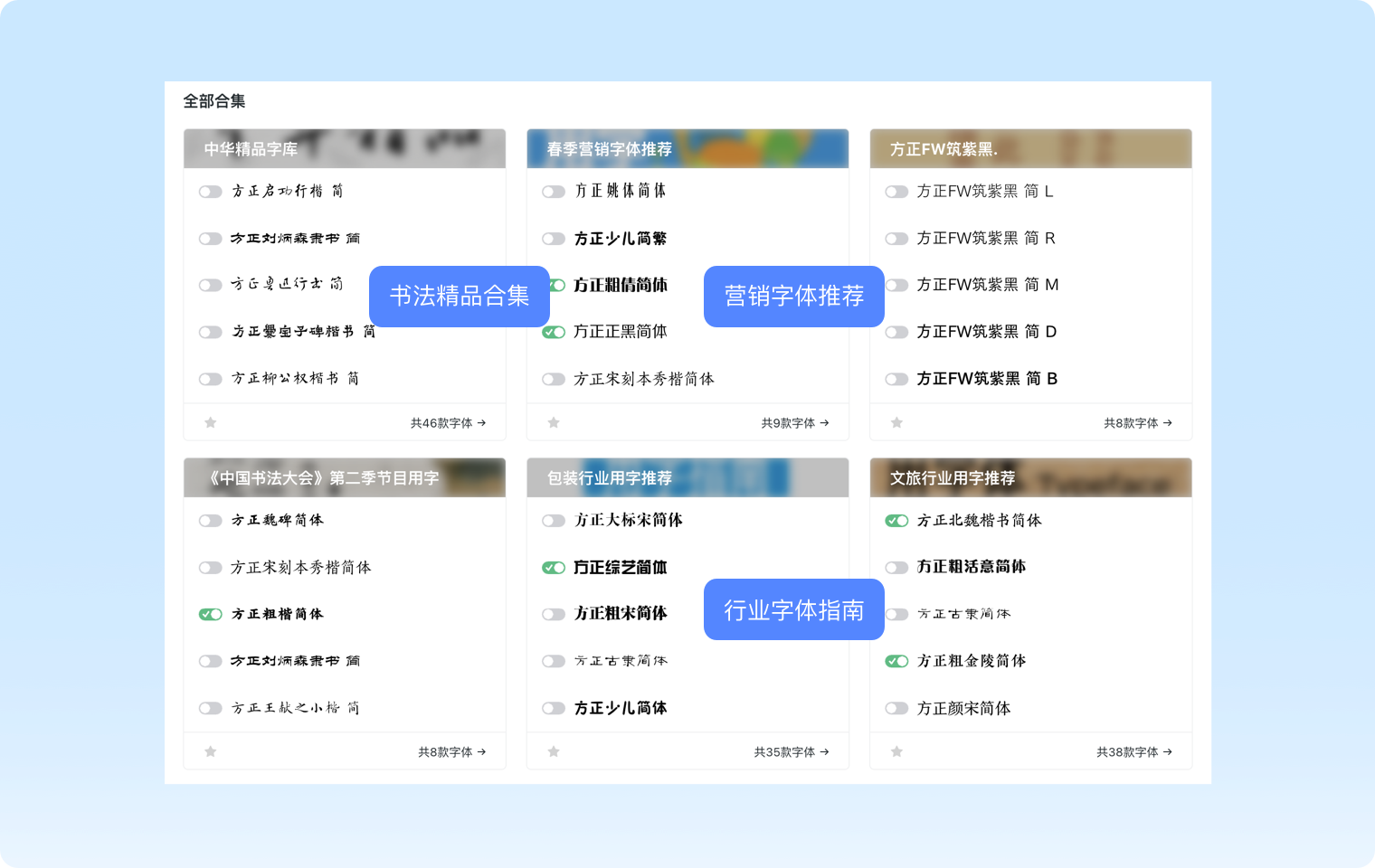Turn on 方正FW筑紫黑 简 R toggle
The width and height of the screenshot is (1375, 868).
click(896, 239)
